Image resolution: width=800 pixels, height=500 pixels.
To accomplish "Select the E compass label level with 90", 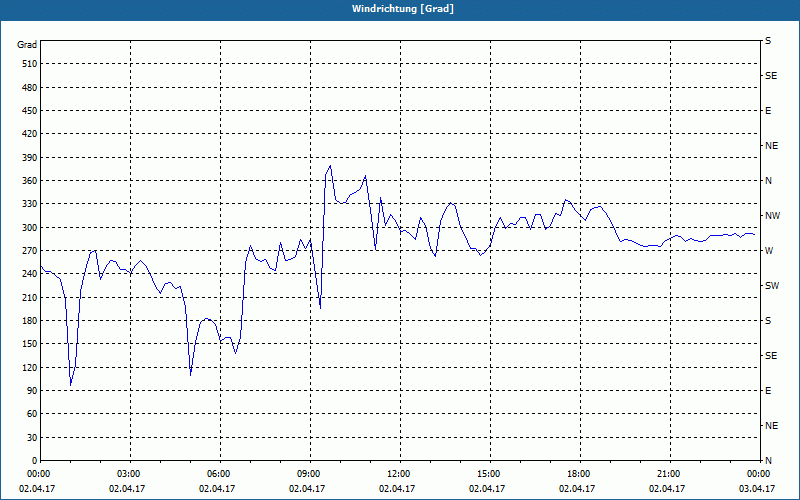I will click(768, 391).
